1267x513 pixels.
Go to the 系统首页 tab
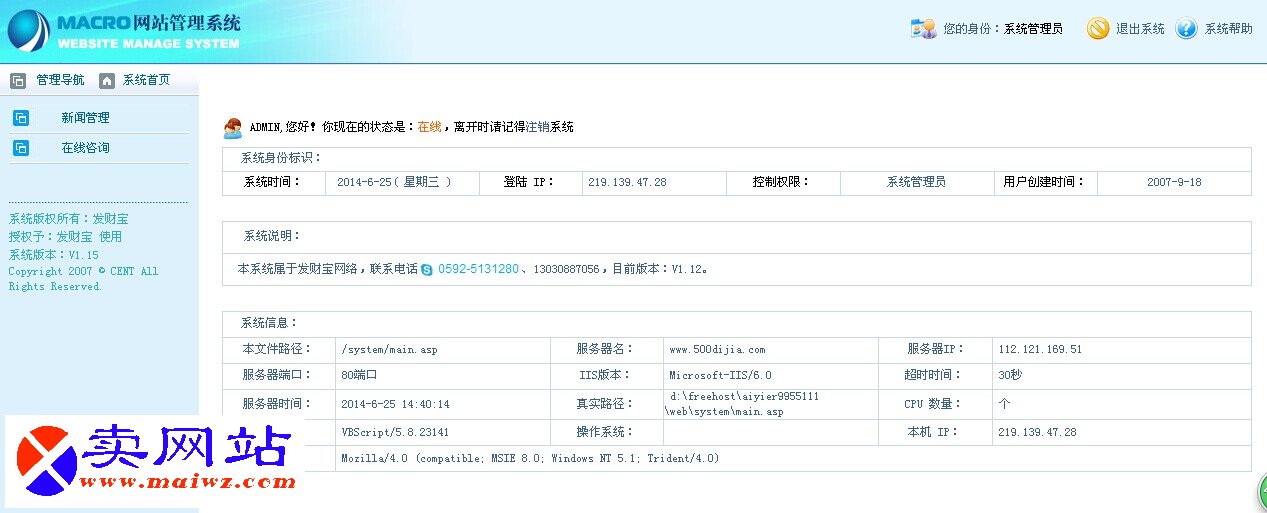click(x=146, y=80)
